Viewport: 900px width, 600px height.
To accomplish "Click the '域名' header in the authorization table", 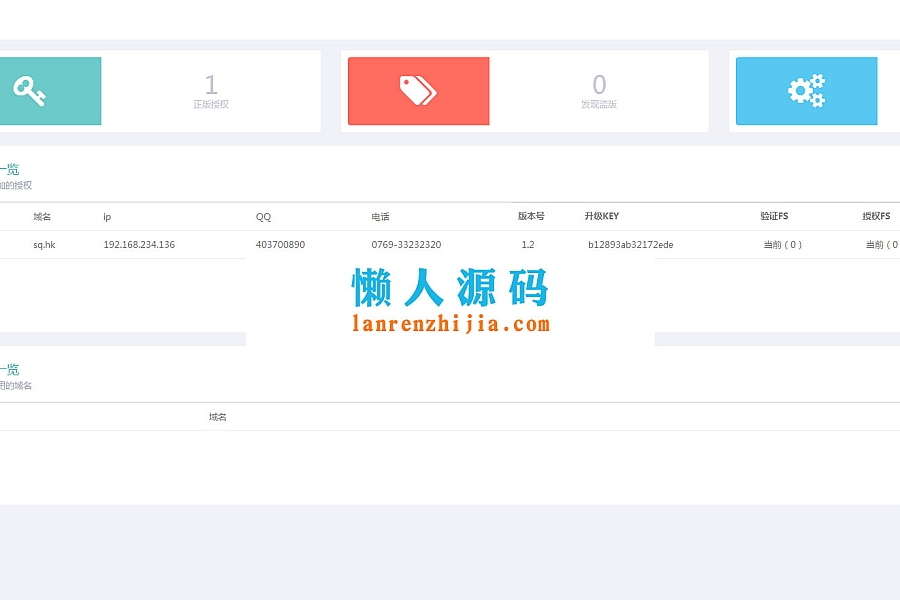I will 42,216.
